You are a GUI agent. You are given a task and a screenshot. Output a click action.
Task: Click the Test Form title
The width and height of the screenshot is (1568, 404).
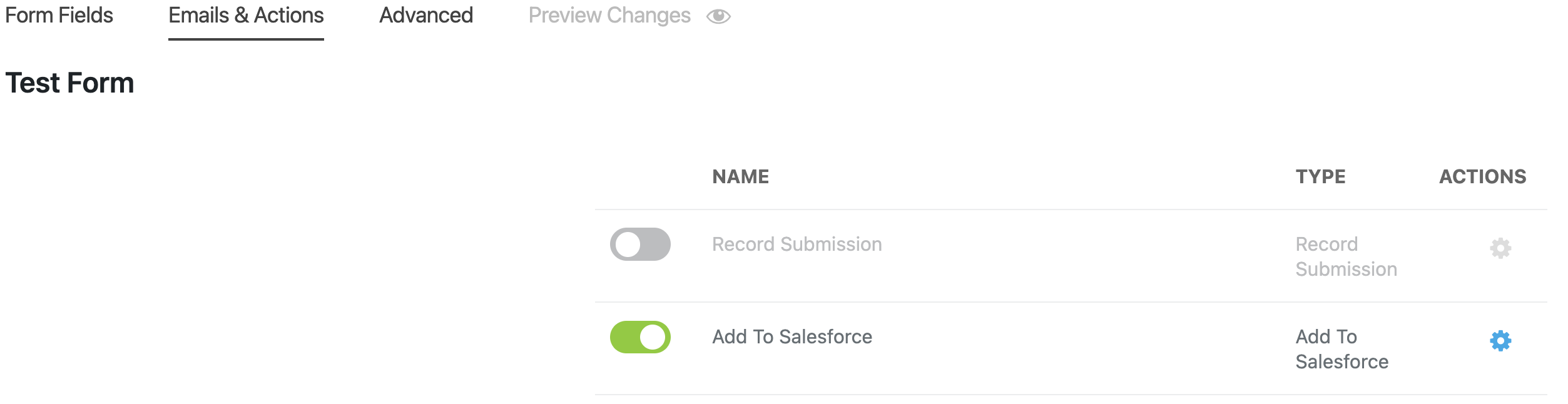(x=69, y=82)
